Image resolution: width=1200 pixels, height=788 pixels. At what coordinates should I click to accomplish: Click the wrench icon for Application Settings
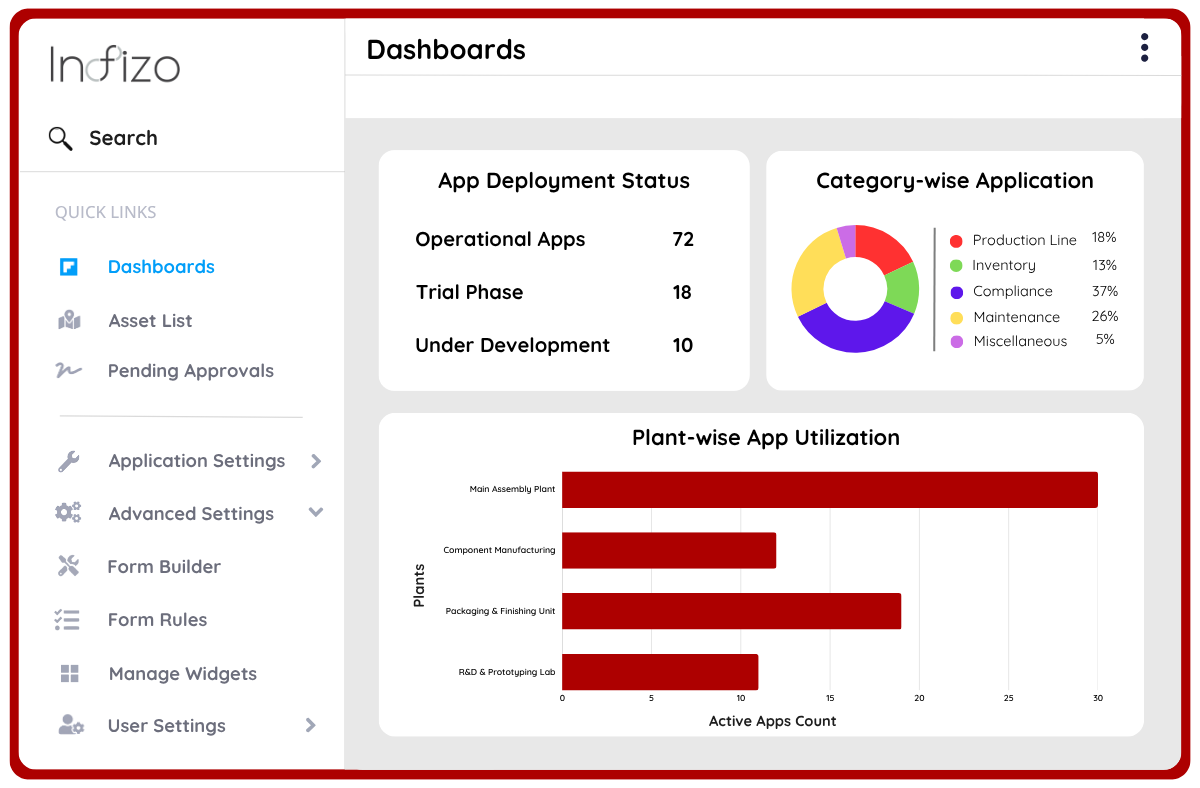[x=67, y=460]
